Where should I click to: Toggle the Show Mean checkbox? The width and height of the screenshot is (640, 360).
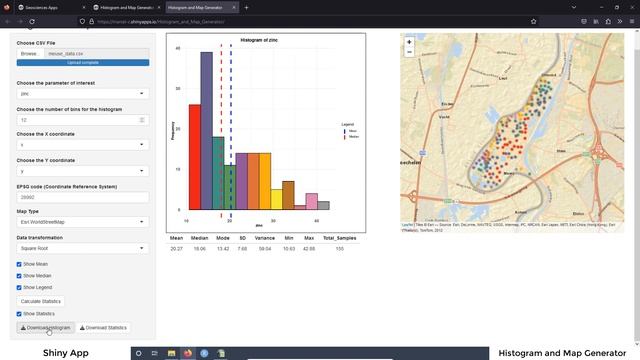(19, 264)
